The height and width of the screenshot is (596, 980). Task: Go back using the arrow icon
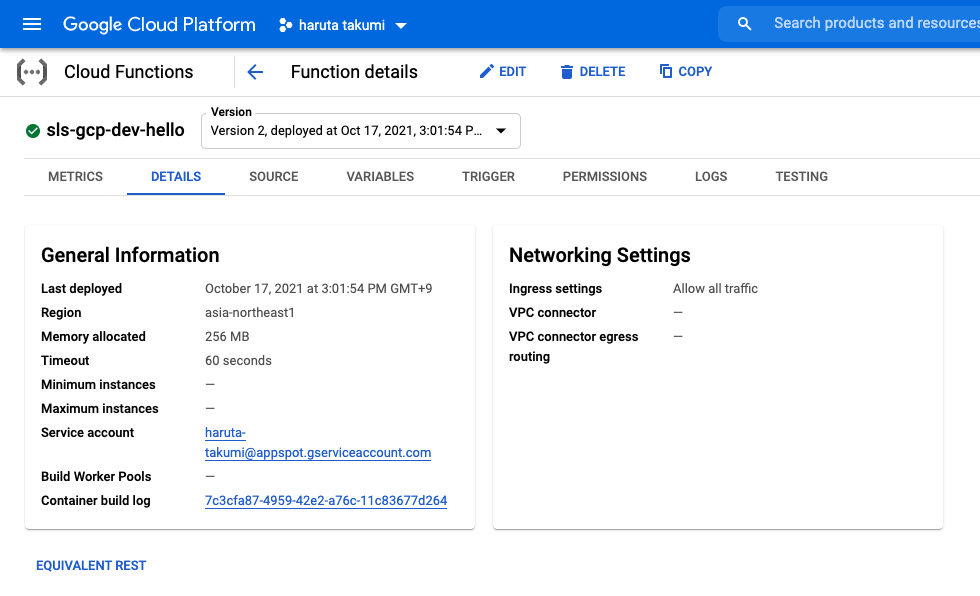[x=255, y=72]
